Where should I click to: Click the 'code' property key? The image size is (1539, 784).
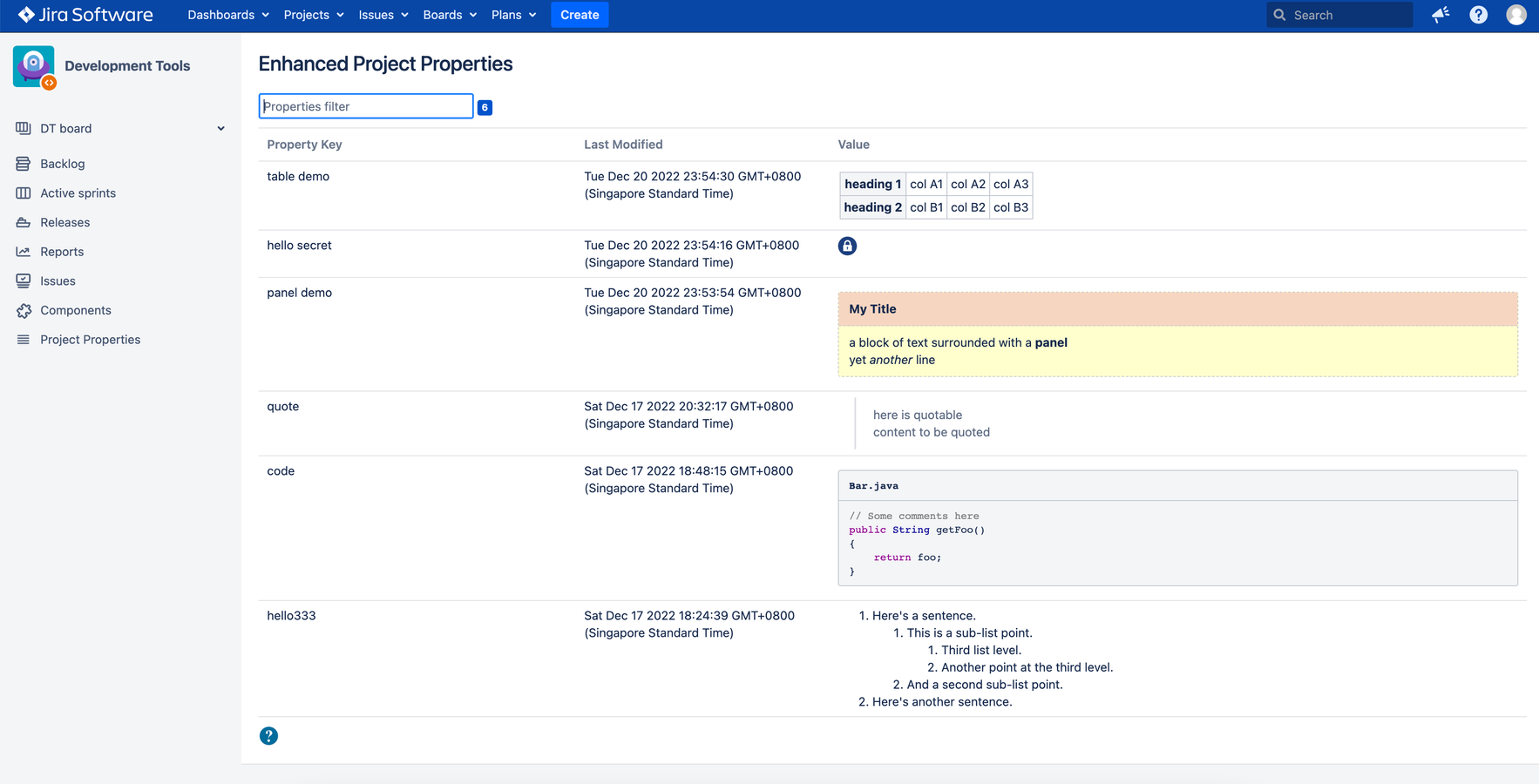point(281,471)
